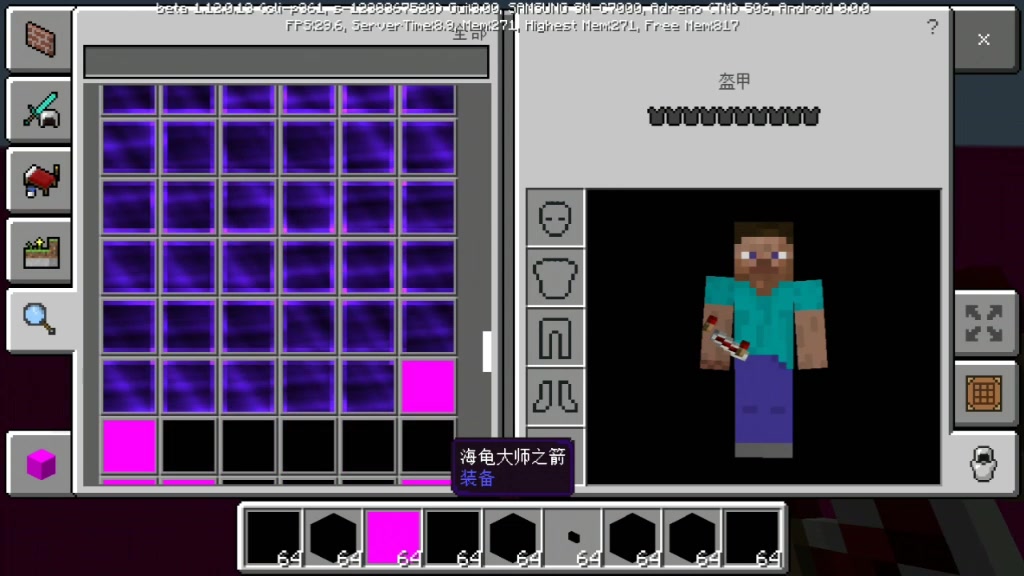Viewport: 1024px width, 576px height.
Task: Select the second hotbar slot with black hexagon
Action: (x=333, y=537)
